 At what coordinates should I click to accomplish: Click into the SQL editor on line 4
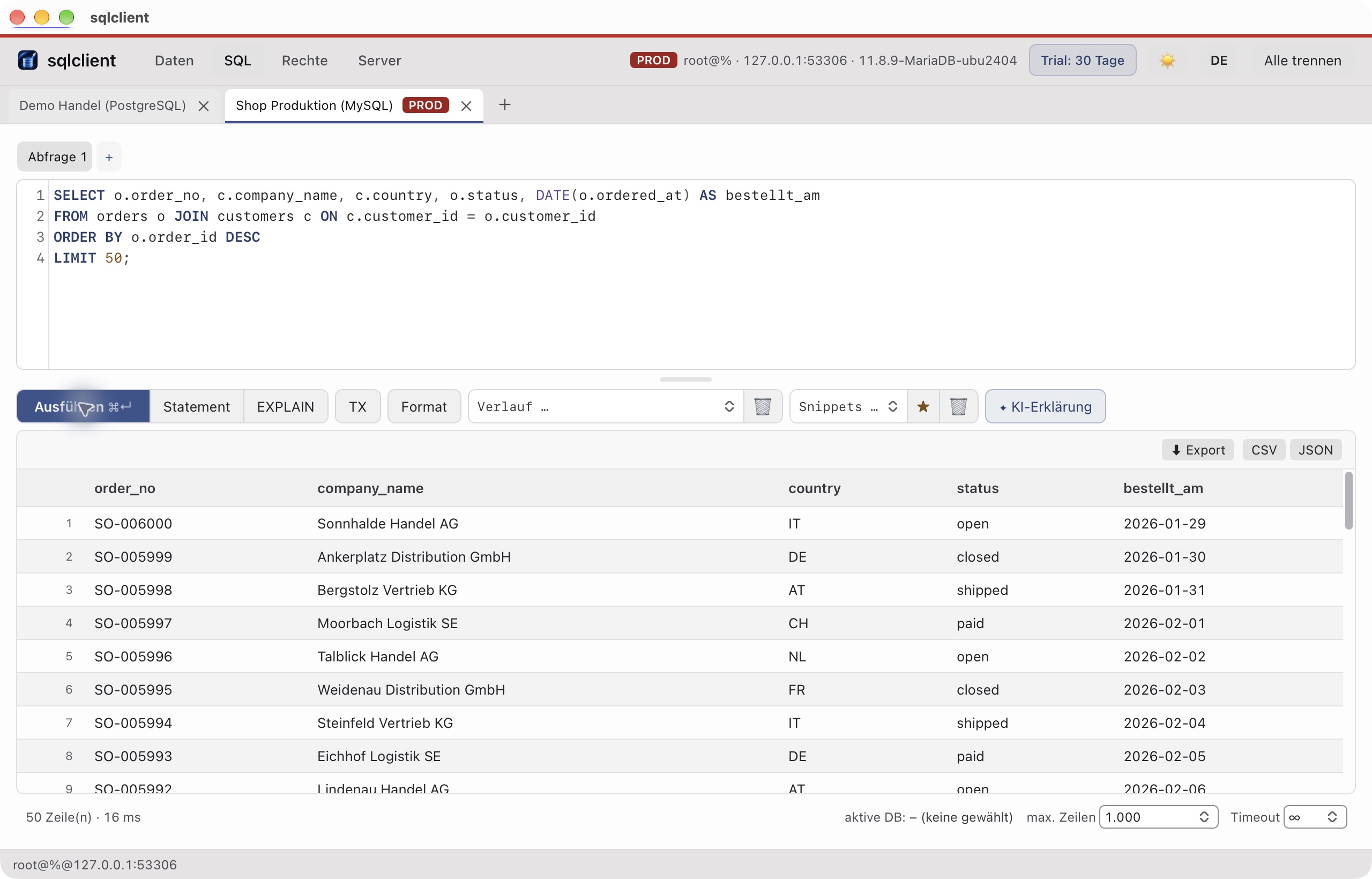(701, 258)
